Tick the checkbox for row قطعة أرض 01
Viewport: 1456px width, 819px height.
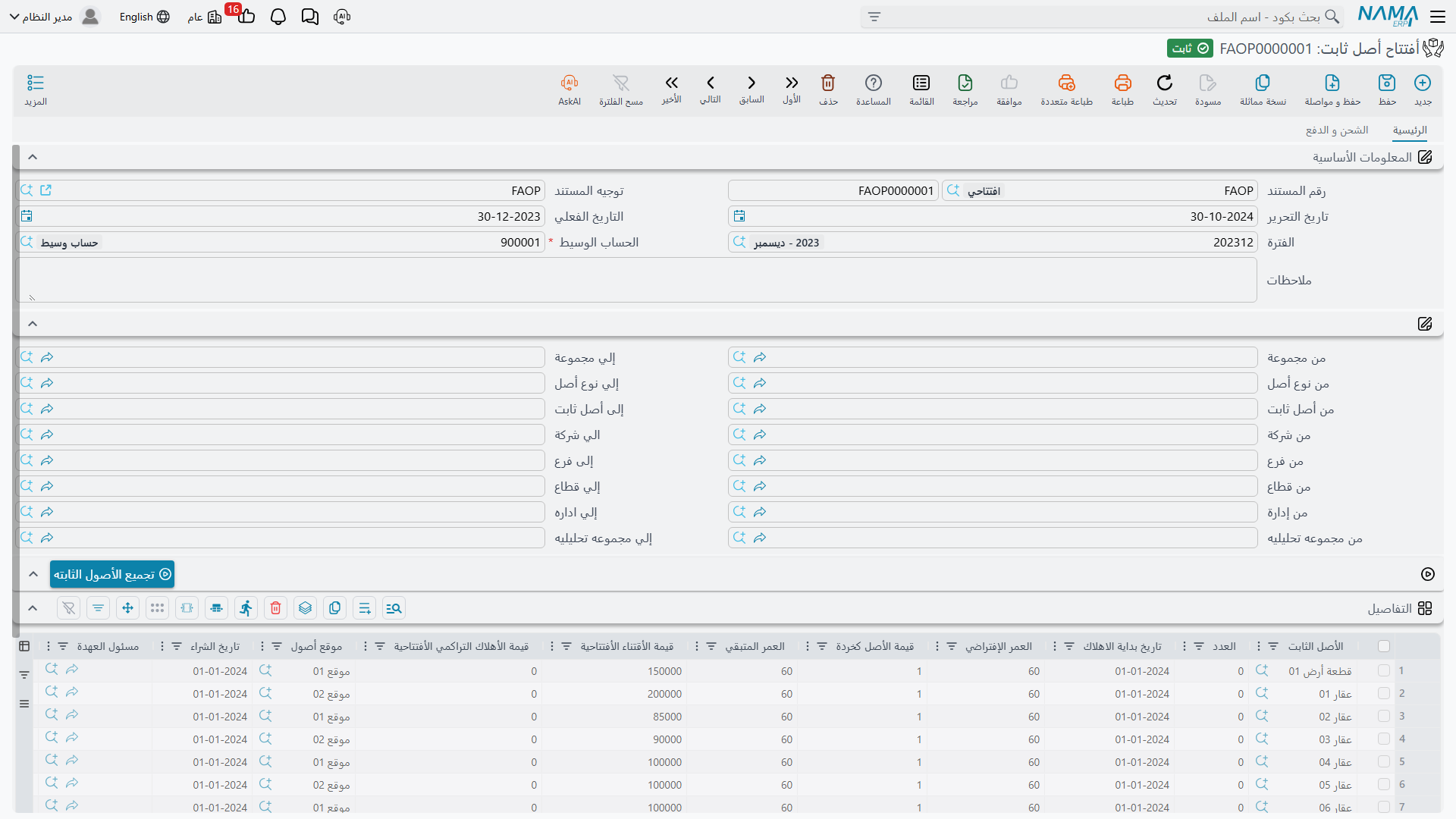tap(1384, 671)
